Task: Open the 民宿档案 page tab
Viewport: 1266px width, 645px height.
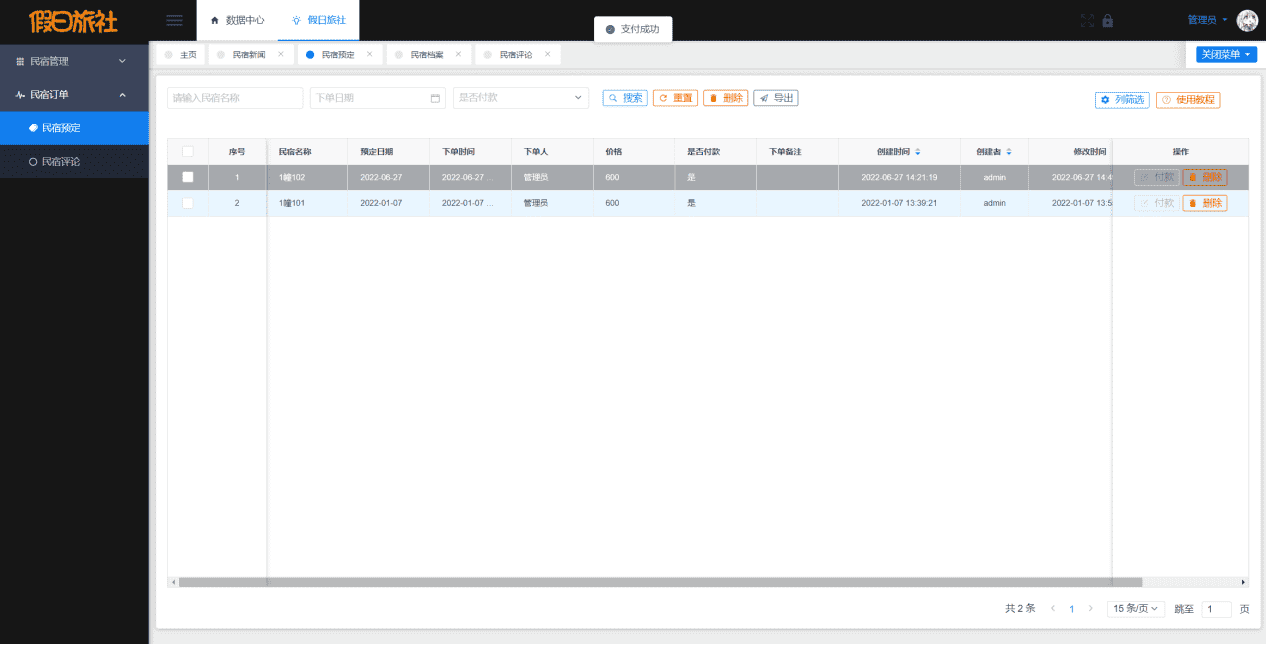Action: coord(427,54)
